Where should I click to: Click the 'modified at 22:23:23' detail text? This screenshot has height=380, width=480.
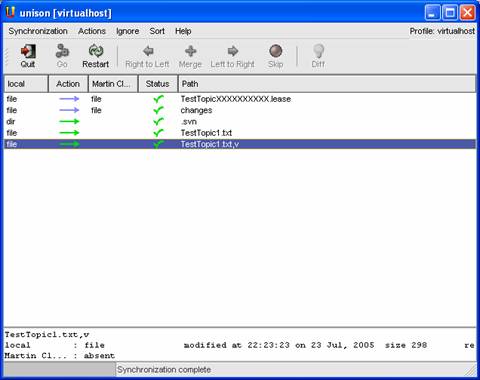(x=237, y=345)
